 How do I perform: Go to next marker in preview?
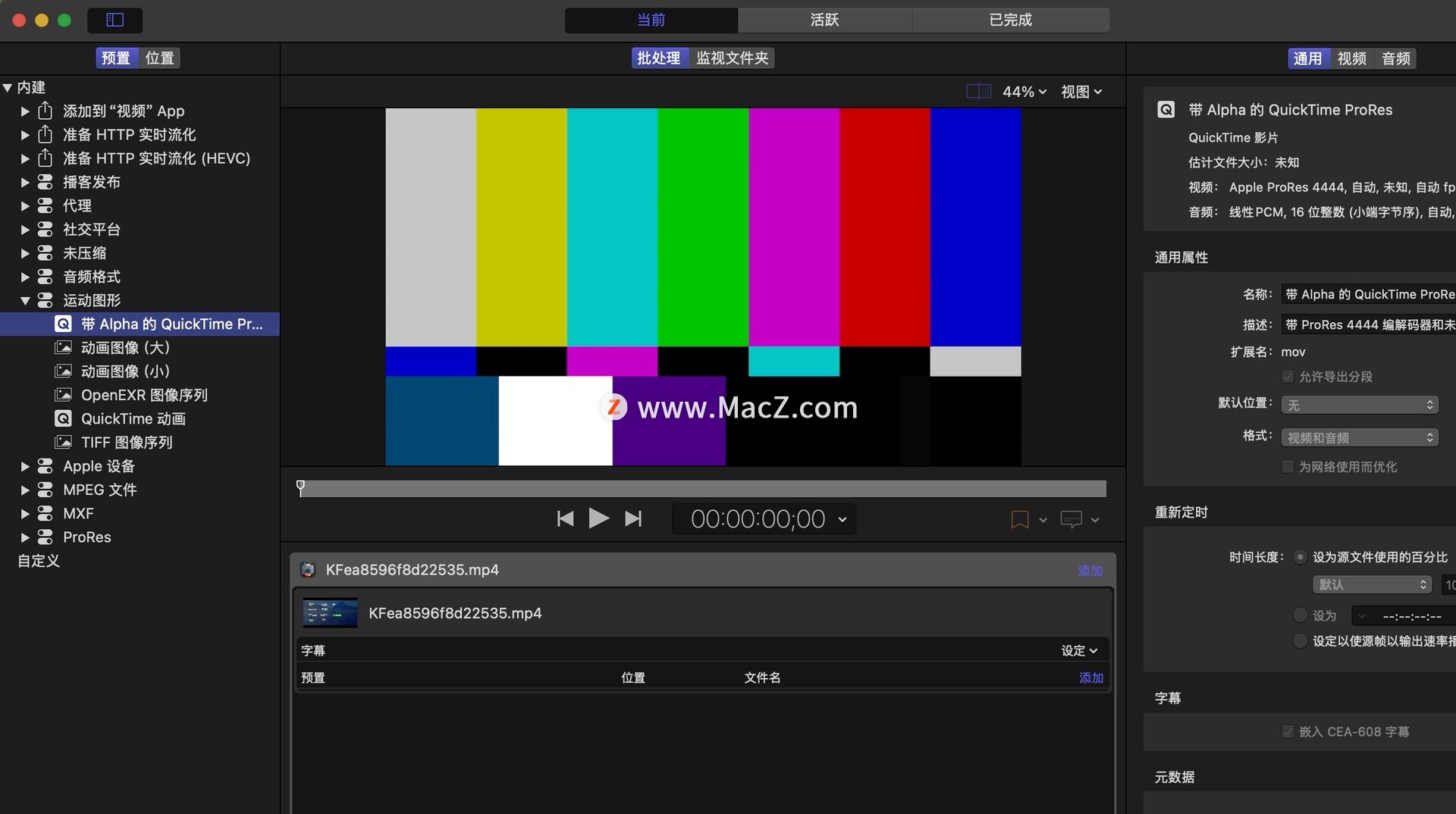633,518
